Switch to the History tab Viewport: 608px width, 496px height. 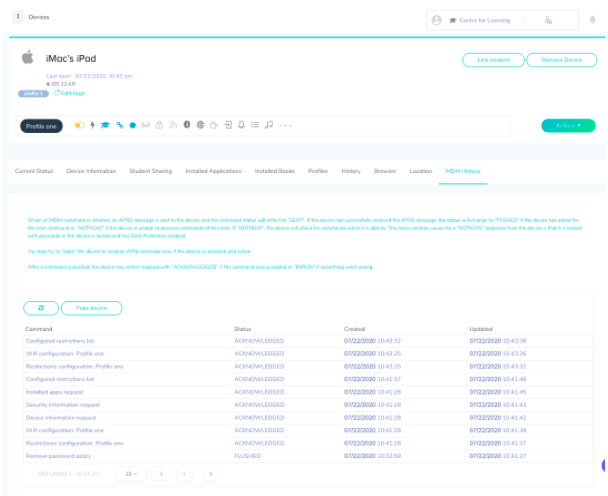[351, 171]
